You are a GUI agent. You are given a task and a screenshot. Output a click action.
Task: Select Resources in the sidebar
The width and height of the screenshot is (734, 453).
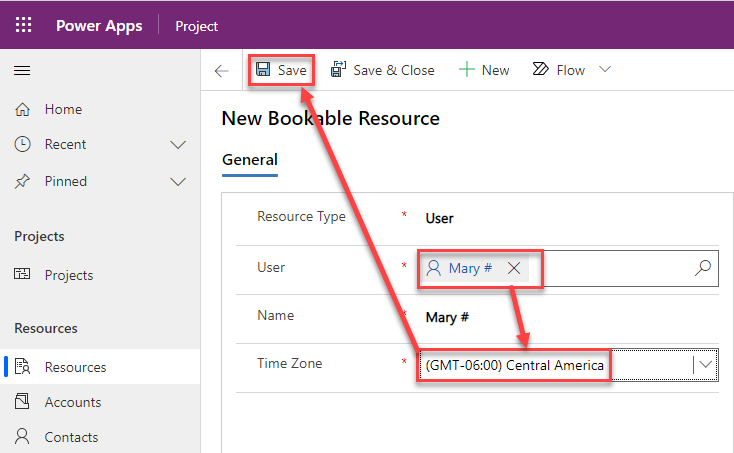(x=75, y=367)
